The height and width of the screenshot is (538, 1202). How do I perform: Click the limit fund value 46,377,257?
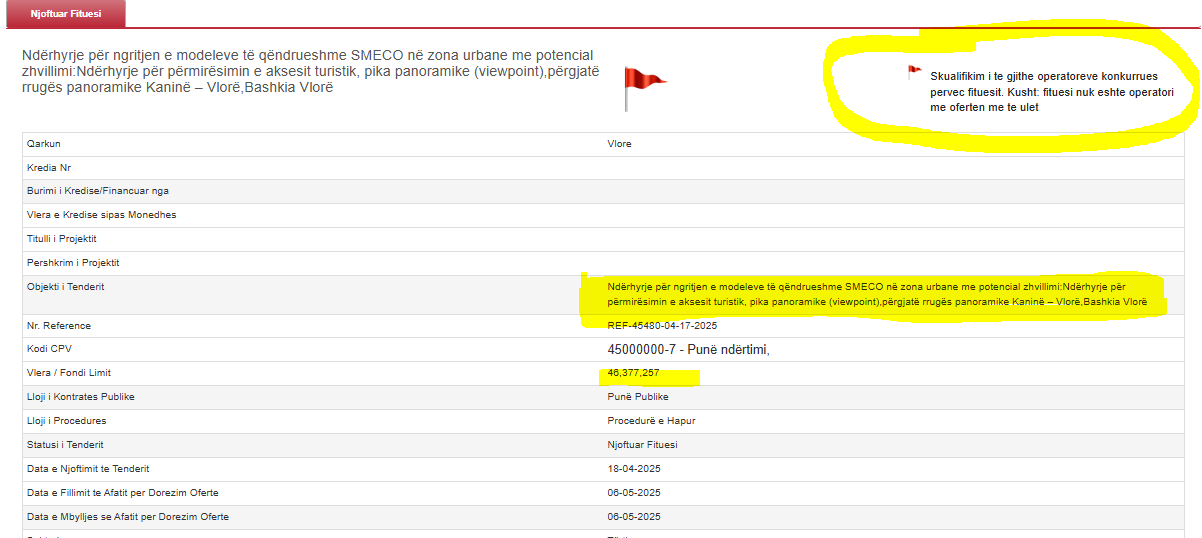click(x=633, y=373)
